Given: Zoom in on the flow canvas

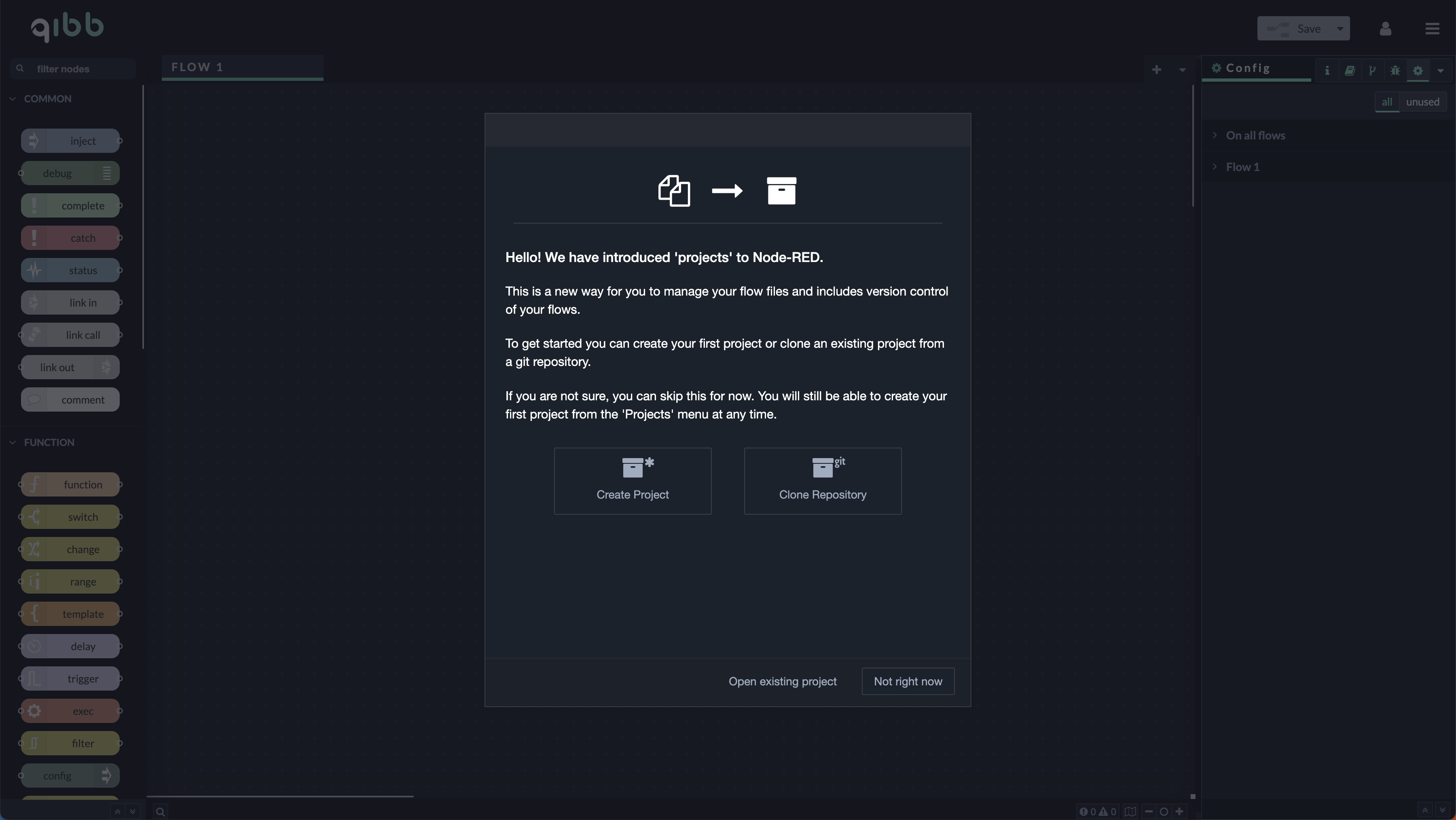Looking at the screenshot, I should [x=1180, y=812].
